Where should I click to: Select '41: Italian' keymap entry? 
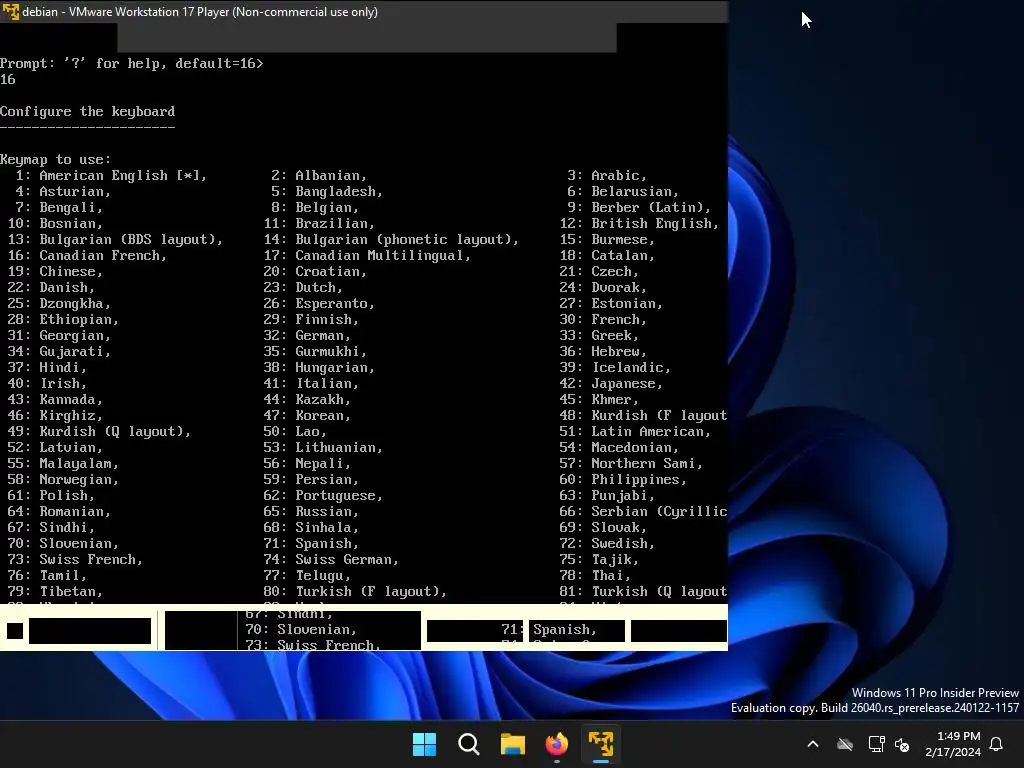pyautogui.click(x=312, y=383)
